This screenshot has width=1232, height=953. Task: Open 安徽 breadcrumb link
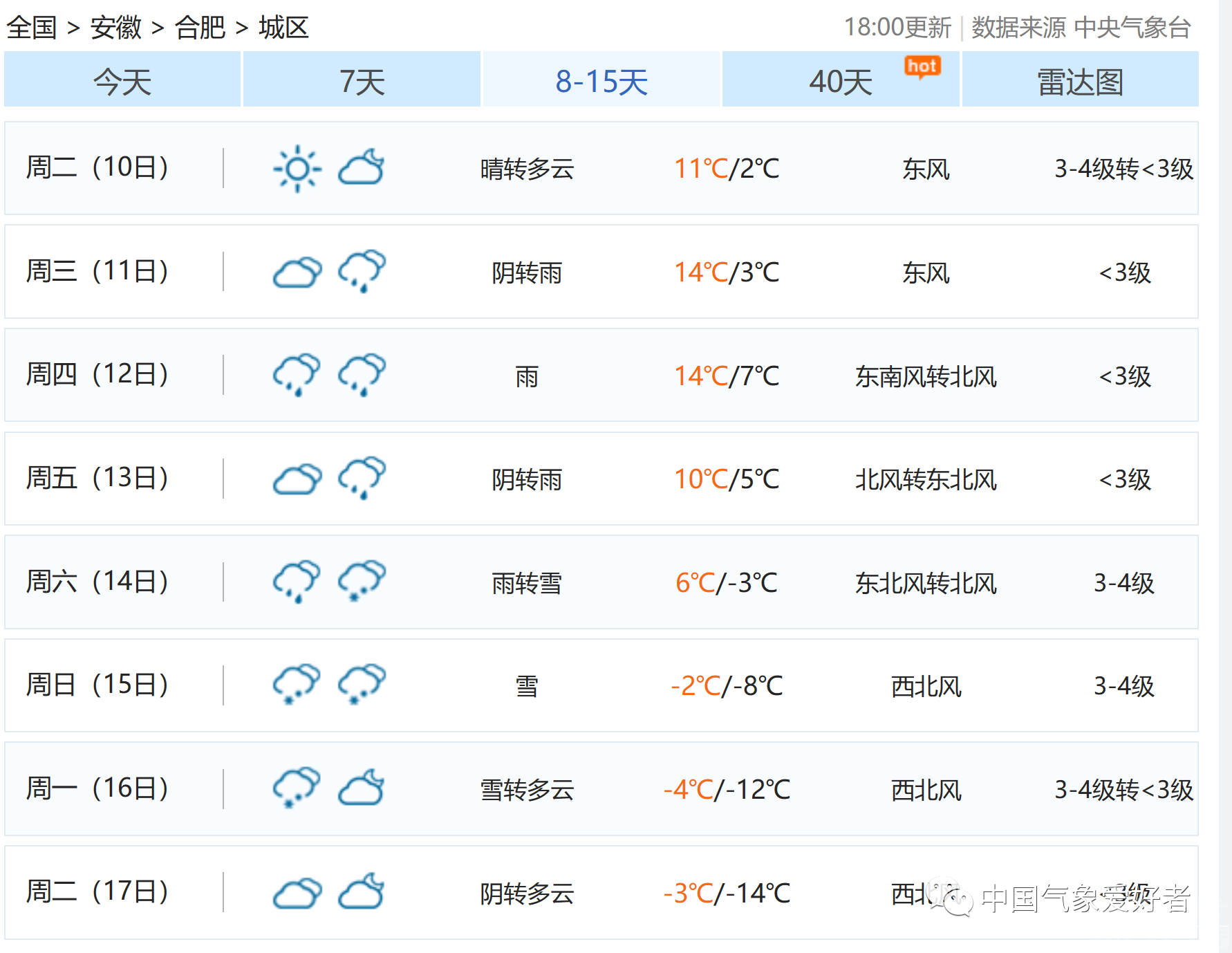(x=116, y=28)
